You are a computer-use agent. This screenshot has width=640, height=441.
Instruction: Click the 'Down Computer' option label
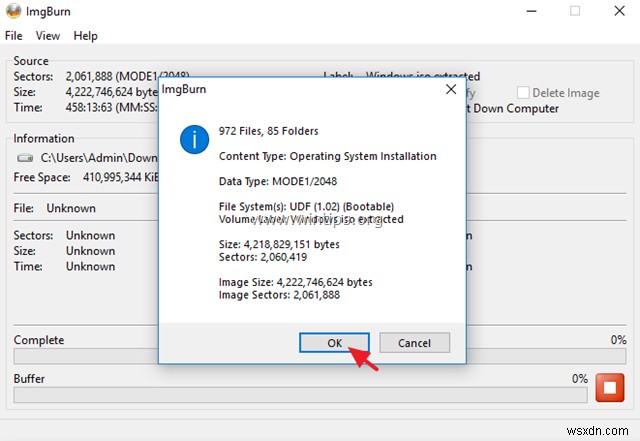point(516,109)
